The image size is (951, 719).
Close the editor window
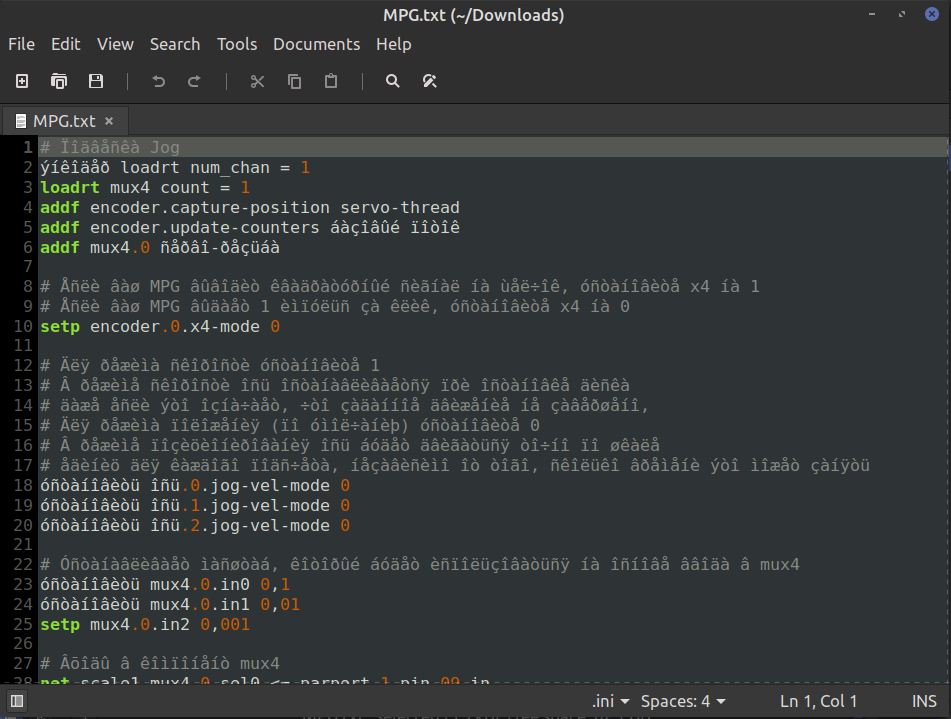[x=932, y=13]
